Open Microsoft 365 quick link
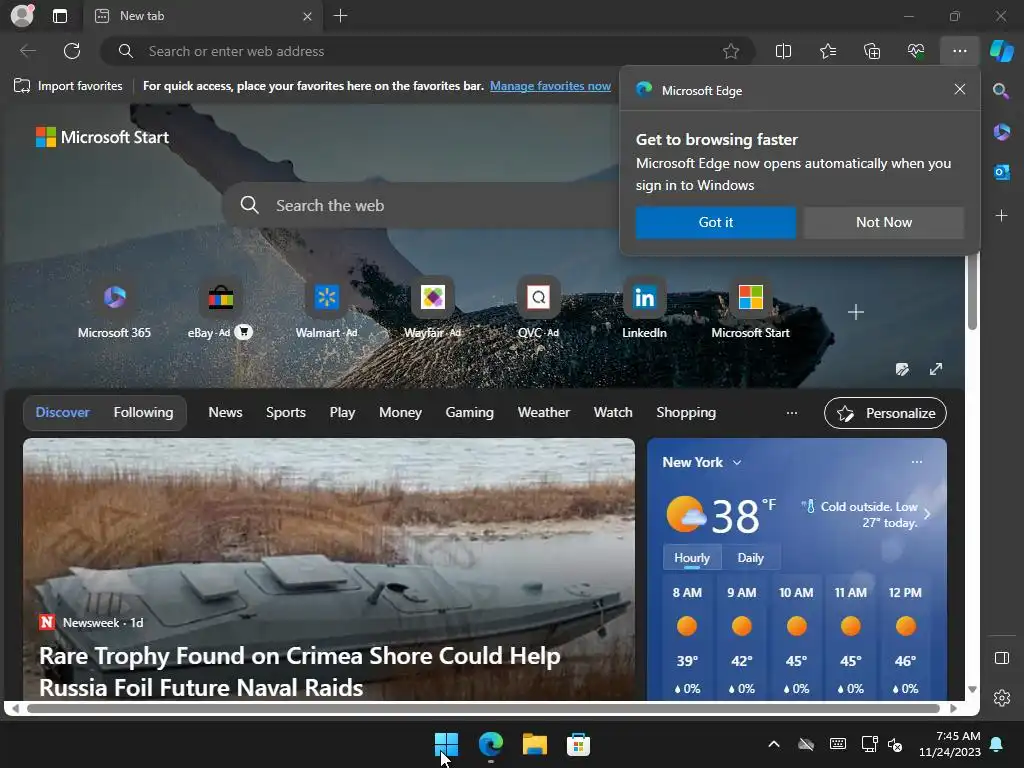 point(114,309)
